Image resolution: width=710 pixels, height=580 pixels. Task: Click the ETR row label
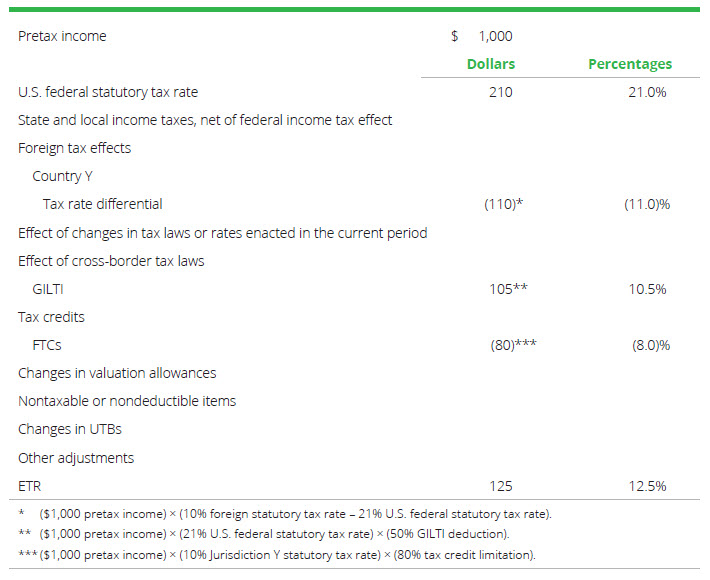point(29,486)
